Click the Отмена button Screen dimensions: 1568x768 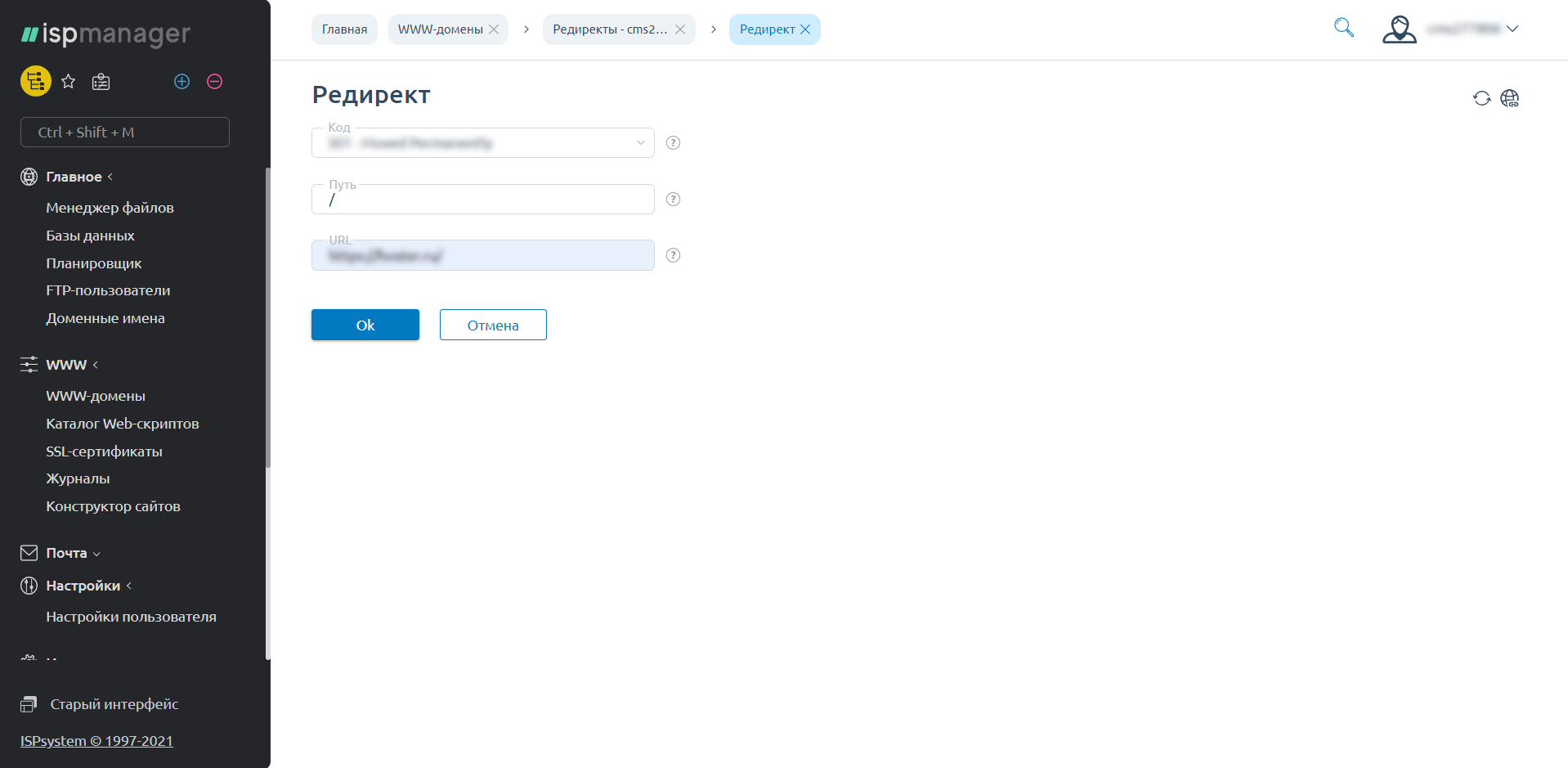(493, 325)
